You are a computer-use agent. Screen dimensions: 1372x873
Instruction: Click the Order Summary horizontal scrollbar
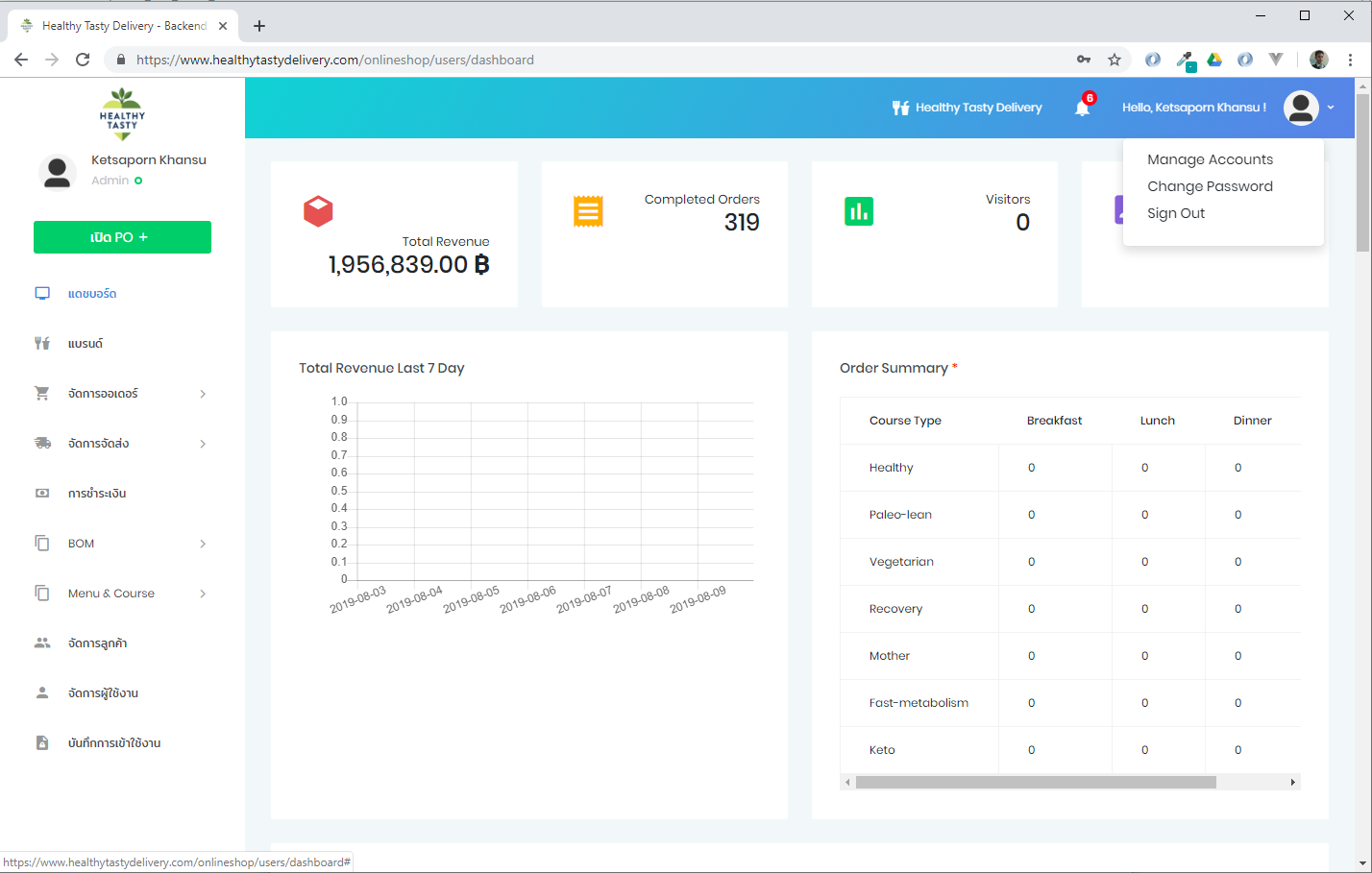point(1036,782)
